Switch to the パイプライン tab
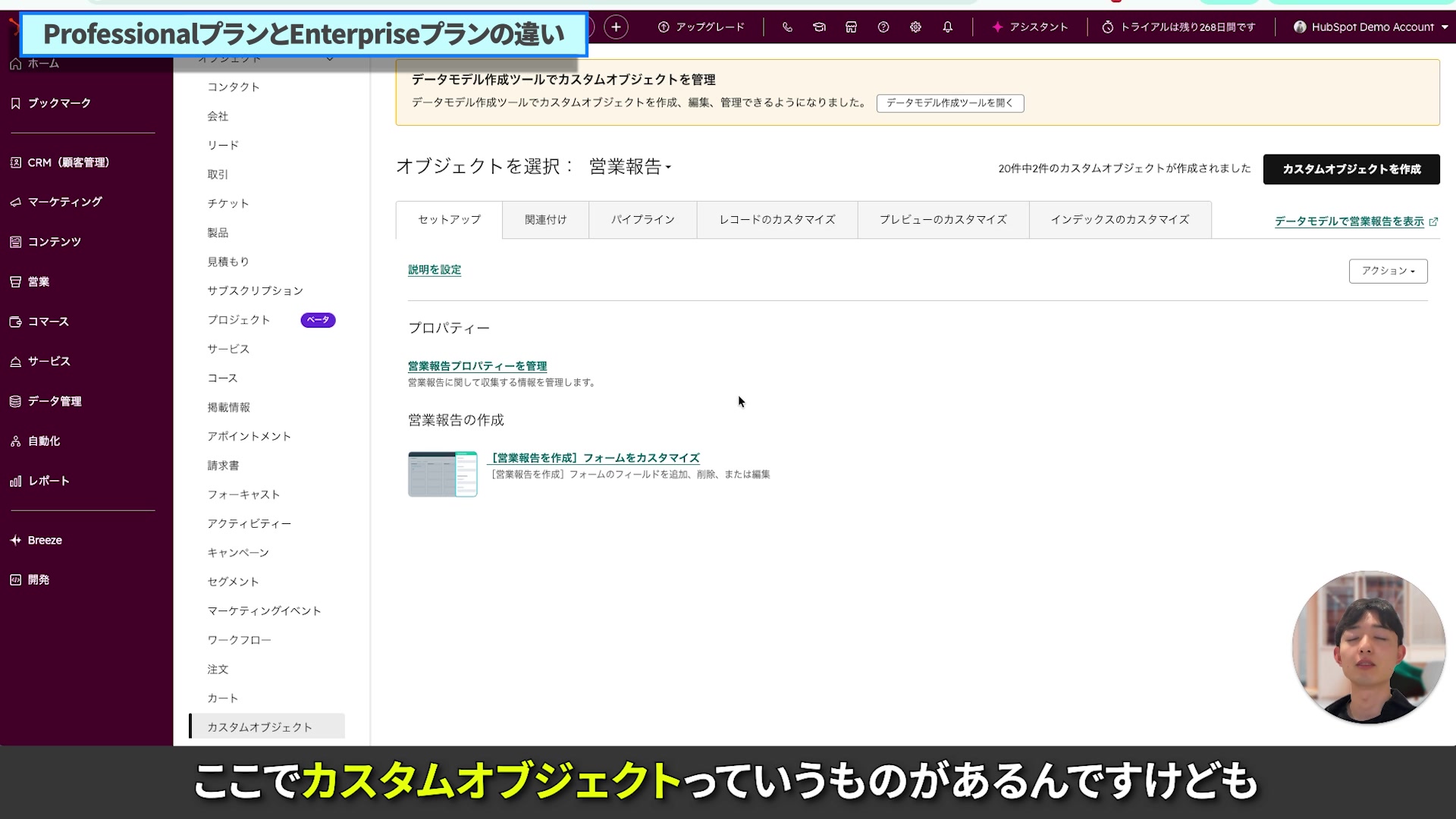This screenshot has height=819, width=1456. [x=642, y=220]
